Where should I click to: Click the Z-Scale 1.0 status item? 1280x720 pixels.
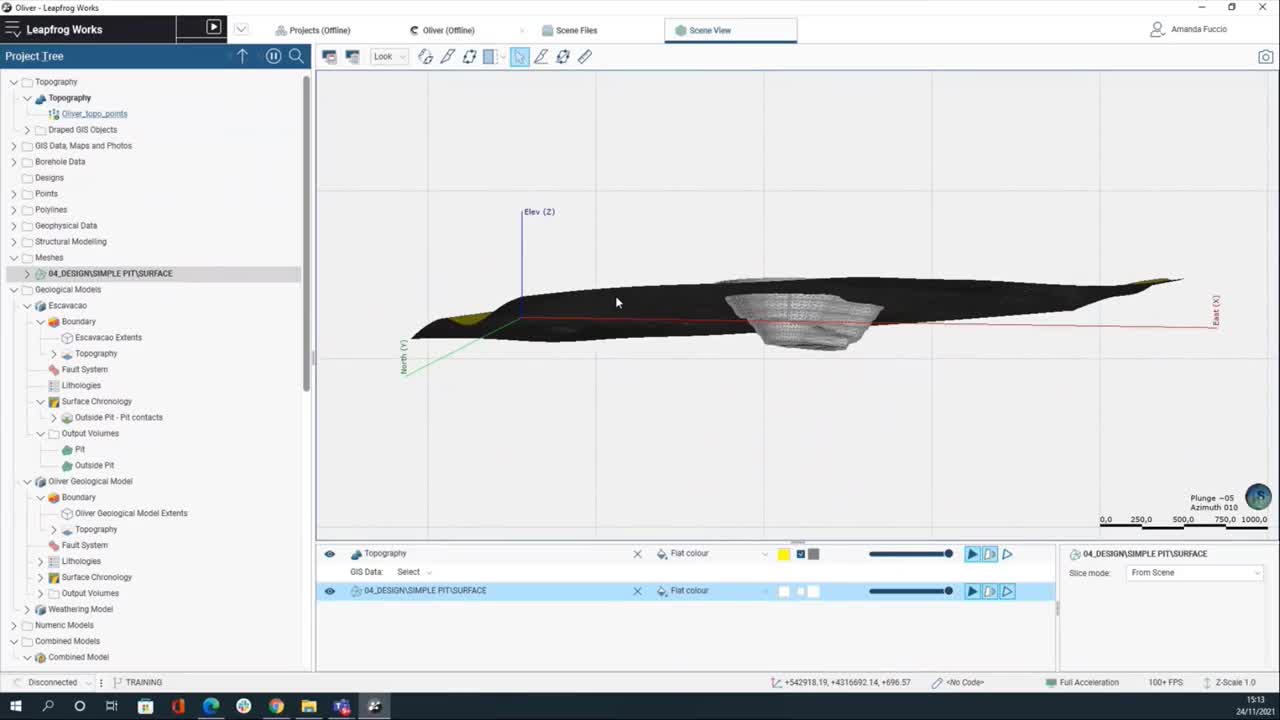1229,682
